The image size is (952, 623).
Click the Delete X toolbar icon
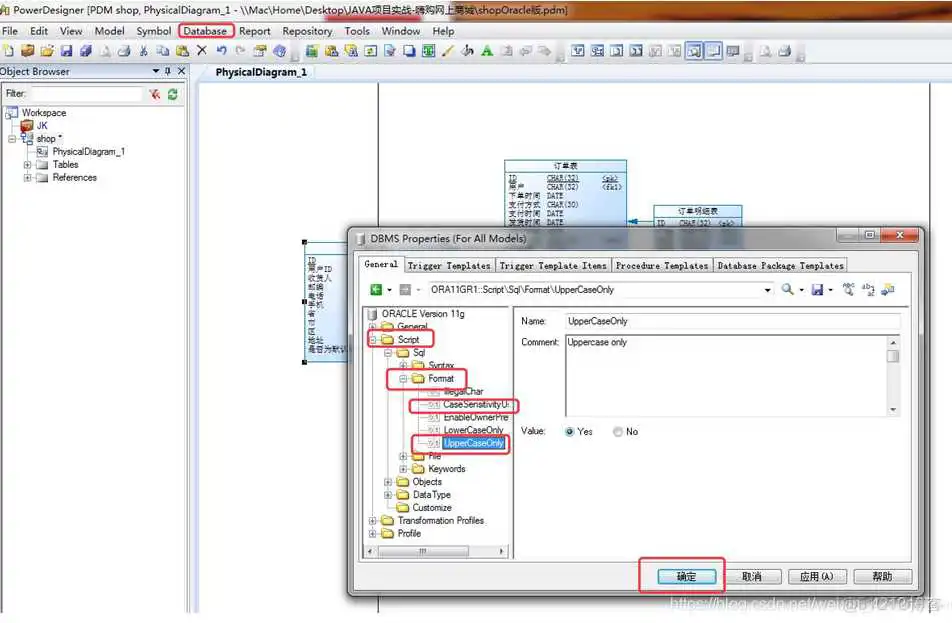point(202,50)
